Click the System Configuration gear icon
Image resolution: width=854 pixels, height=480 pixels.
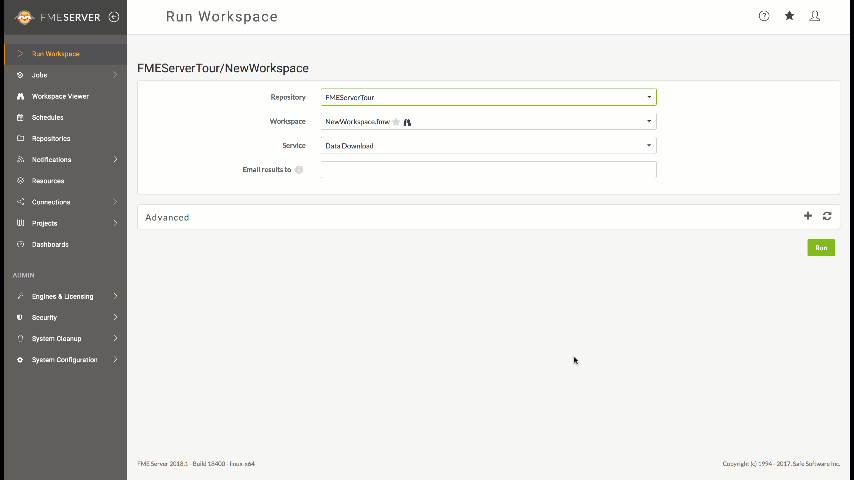20,360
